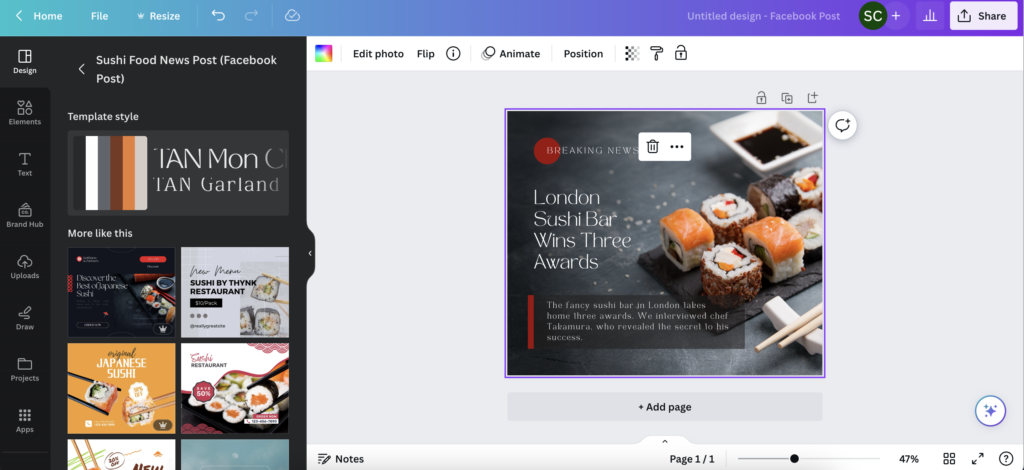Select the BREAKING NEWS text

[x=592, y=150]
